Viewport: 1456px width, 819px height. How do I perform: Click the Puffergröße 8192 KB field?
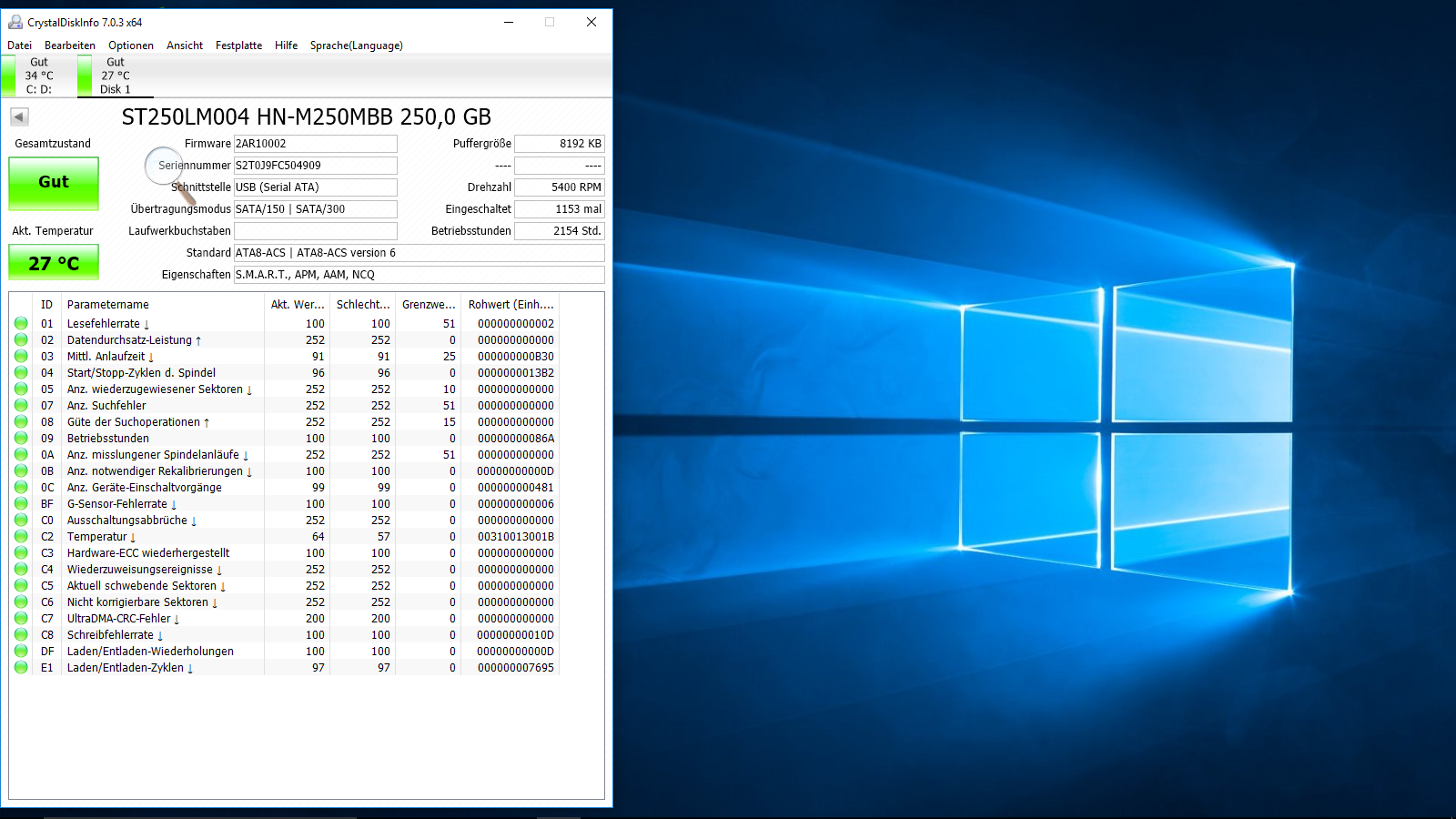560,144
